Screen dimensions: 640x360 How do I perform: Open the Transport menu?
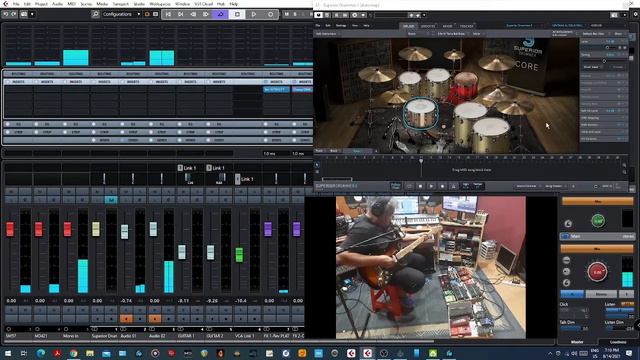click(x=120, y=4)
